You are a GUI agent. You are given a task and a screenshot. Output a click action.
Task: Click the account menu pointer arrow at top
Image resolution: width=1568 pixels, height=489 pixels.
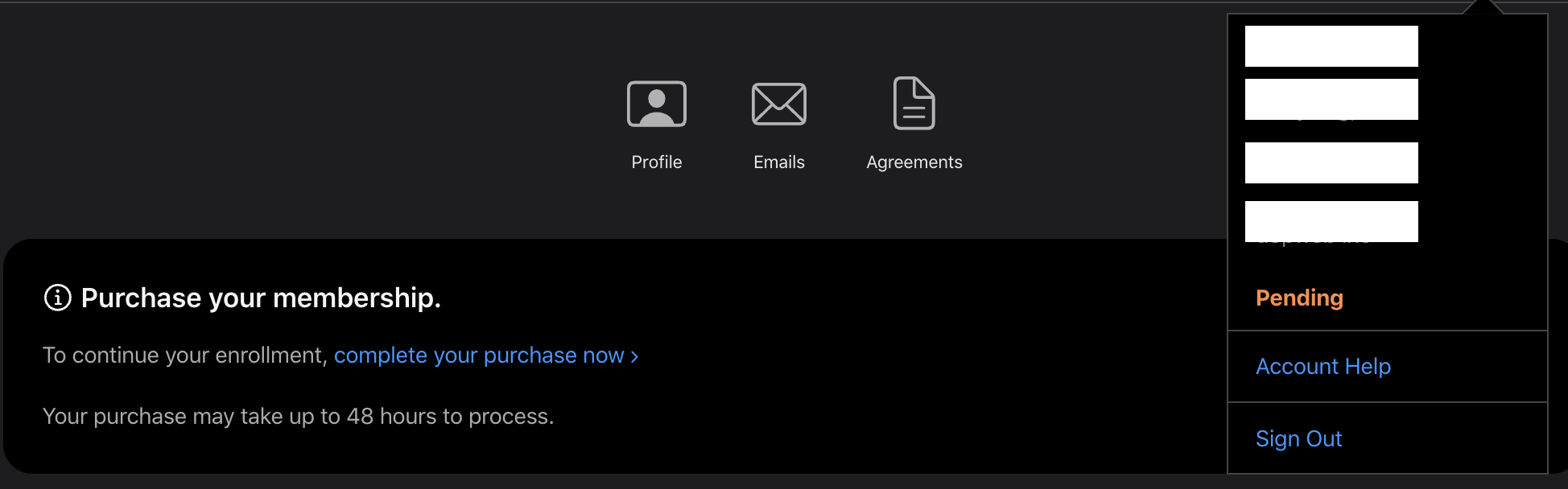pyautogui.click(x=1483, y=7)
